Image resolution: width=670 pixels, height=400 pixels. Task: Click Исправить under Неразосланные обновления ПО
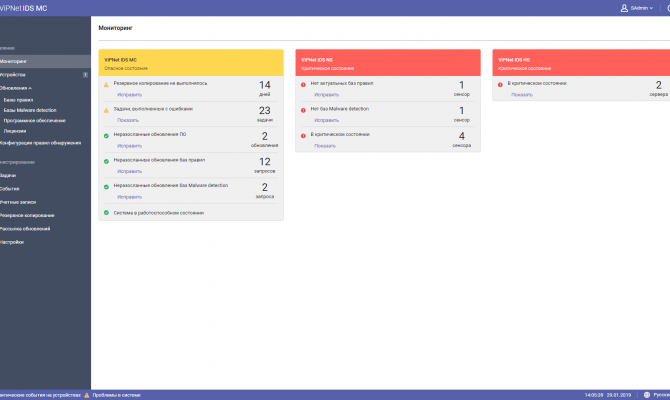click(129, 146)
